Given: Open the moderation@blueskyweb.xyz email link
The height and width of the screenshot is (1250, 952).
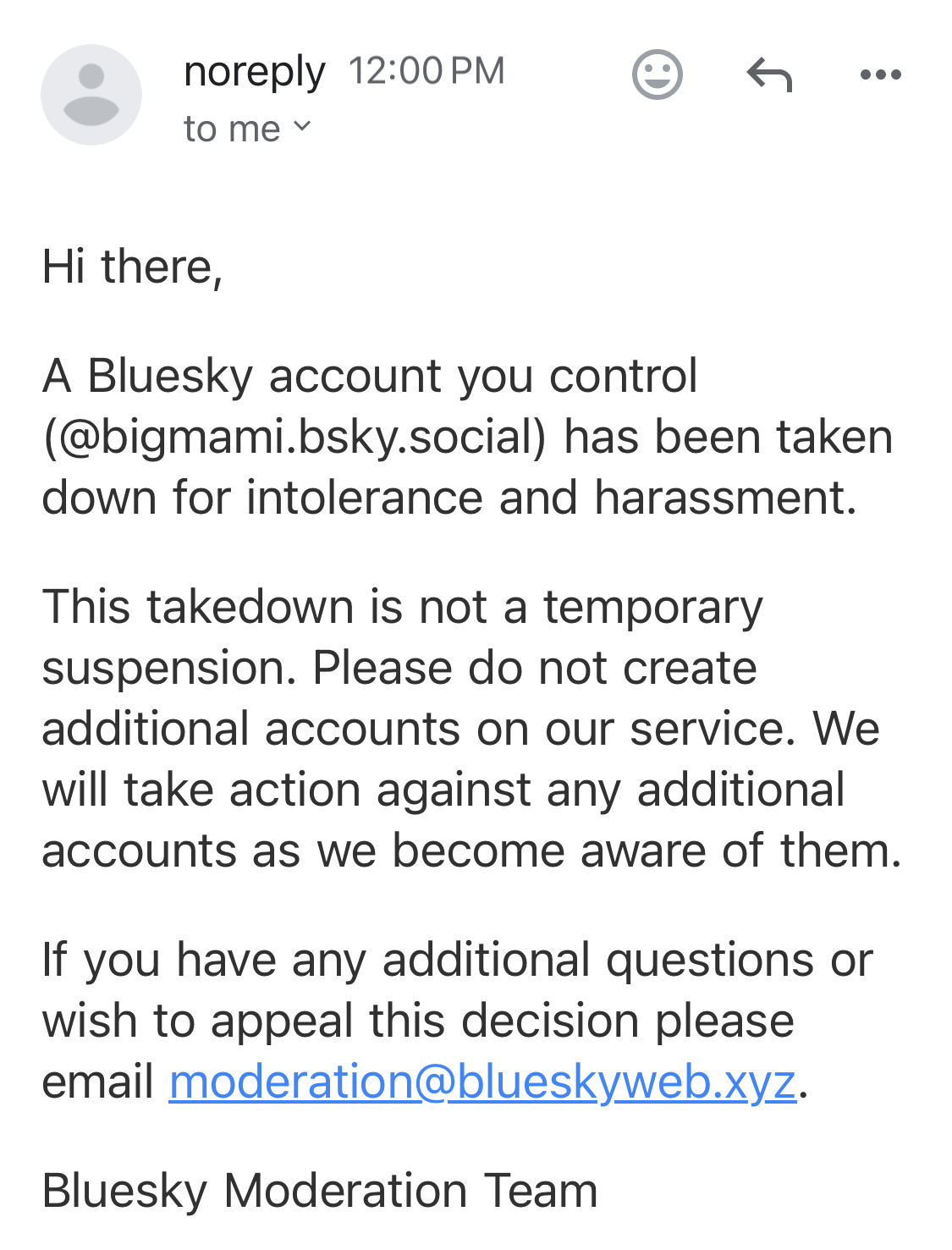Looking at the screenshot, I should click(482, 1082).
